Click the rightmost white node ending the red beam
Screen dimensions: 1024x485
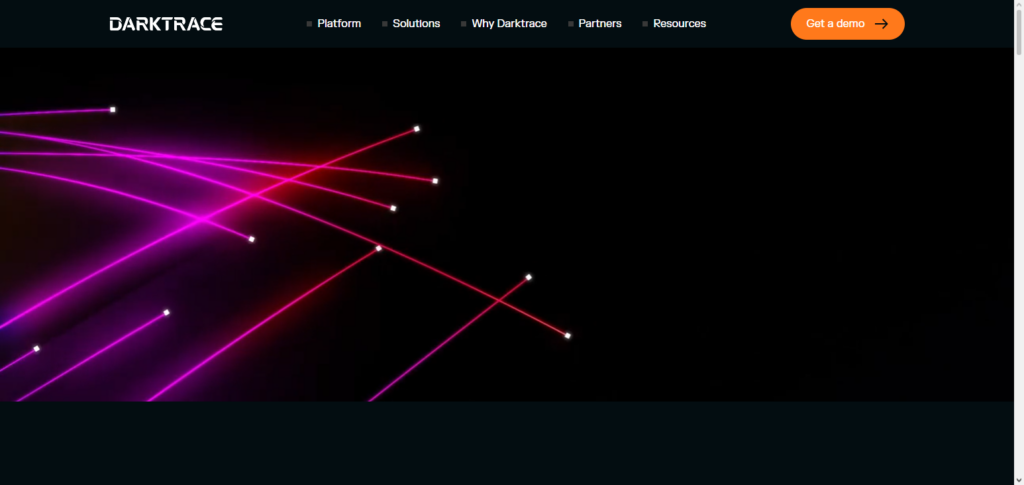pos(568,336)
